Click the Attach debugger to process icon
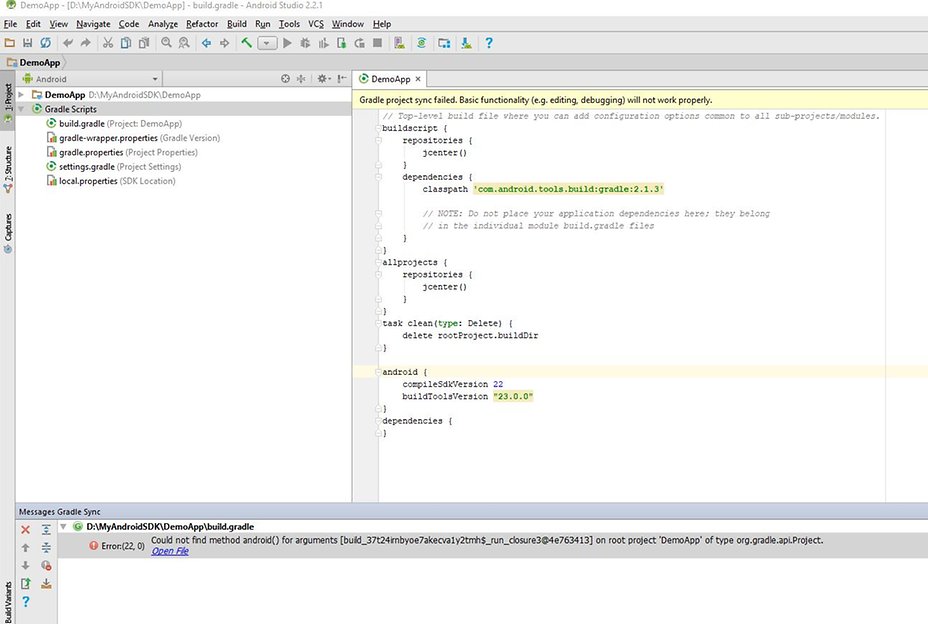Viewport: 928px width, 624px height. click(x=341, y=43)
